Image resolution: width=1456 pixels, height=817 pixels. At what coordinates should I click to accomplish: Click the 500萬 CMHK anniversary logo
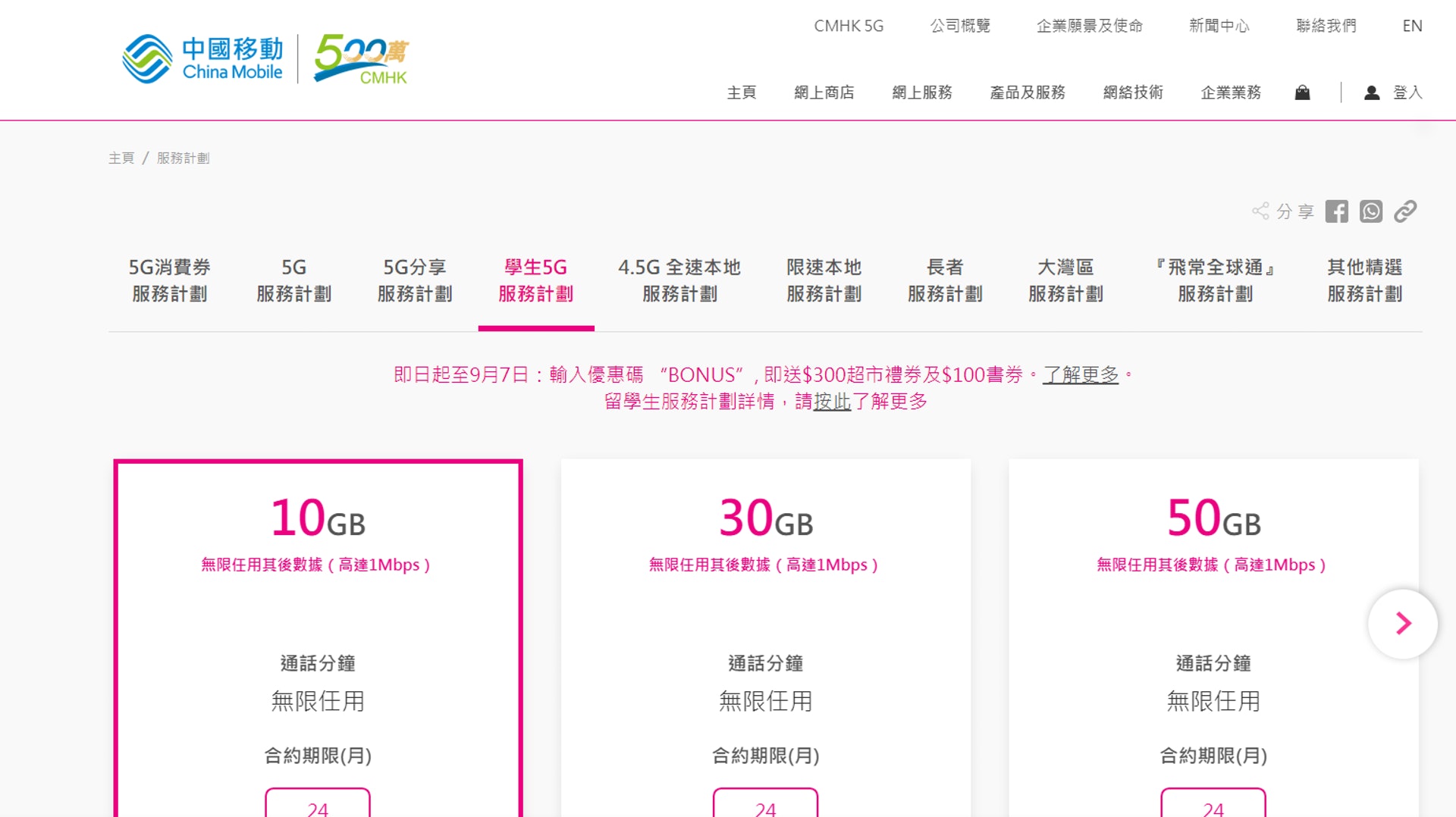point(361,58)
